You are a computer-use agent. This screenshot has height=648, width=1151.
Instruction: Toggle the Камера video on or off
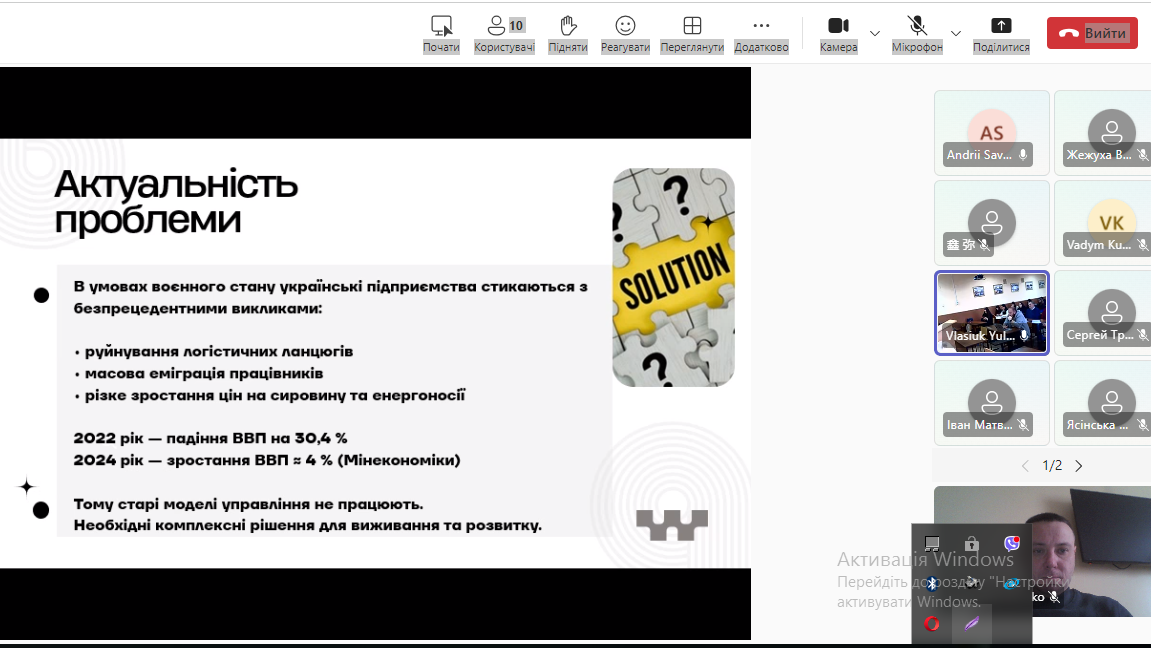click(838, 33)
